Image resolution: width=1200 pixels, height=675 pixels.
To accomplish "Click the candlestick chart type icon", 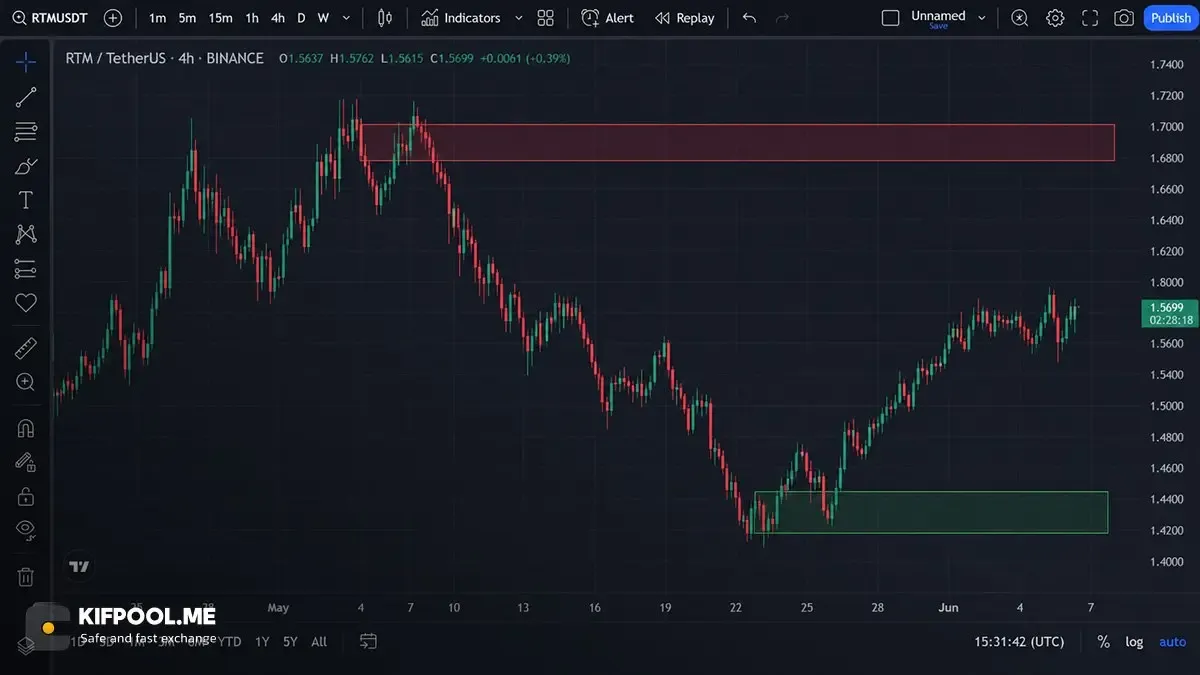I will (385, 18).
